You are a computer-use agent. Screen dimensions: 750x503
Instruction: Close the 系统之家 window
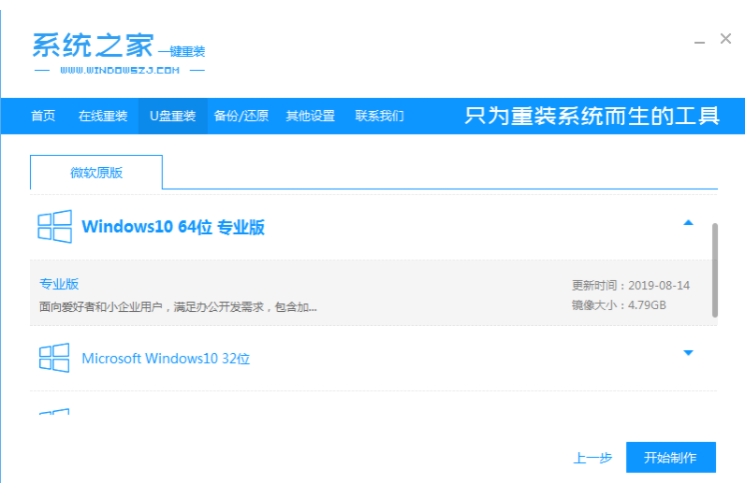726,39
